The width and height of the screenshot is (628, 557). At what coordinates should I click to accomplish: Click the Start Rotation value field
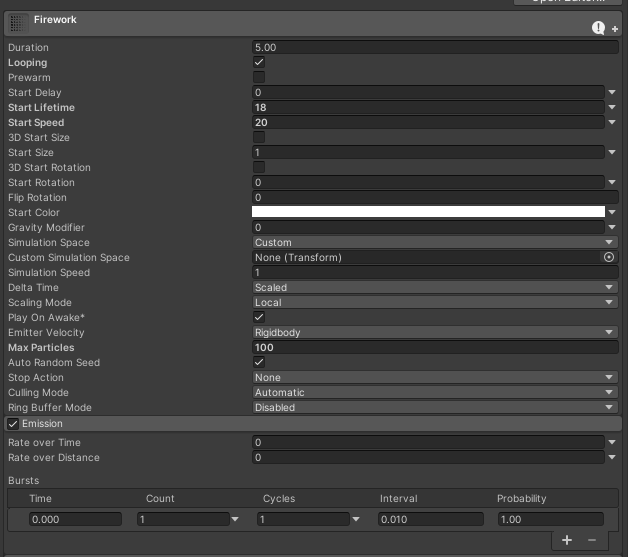point(428,182)
